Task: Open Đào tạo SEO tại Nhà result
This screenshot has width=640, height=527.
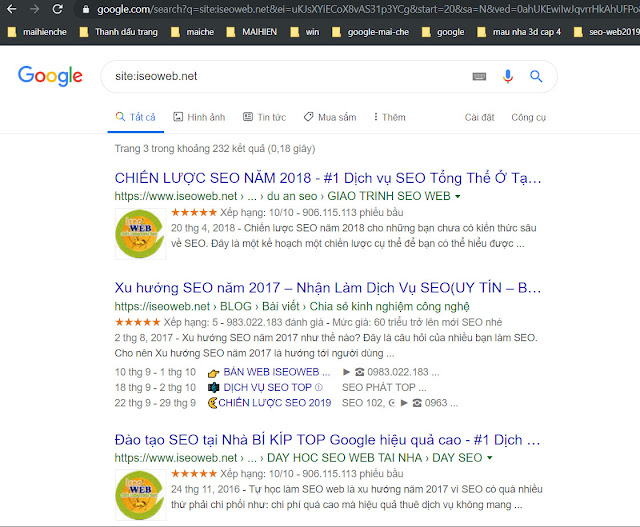Action: tap(327, 440)
